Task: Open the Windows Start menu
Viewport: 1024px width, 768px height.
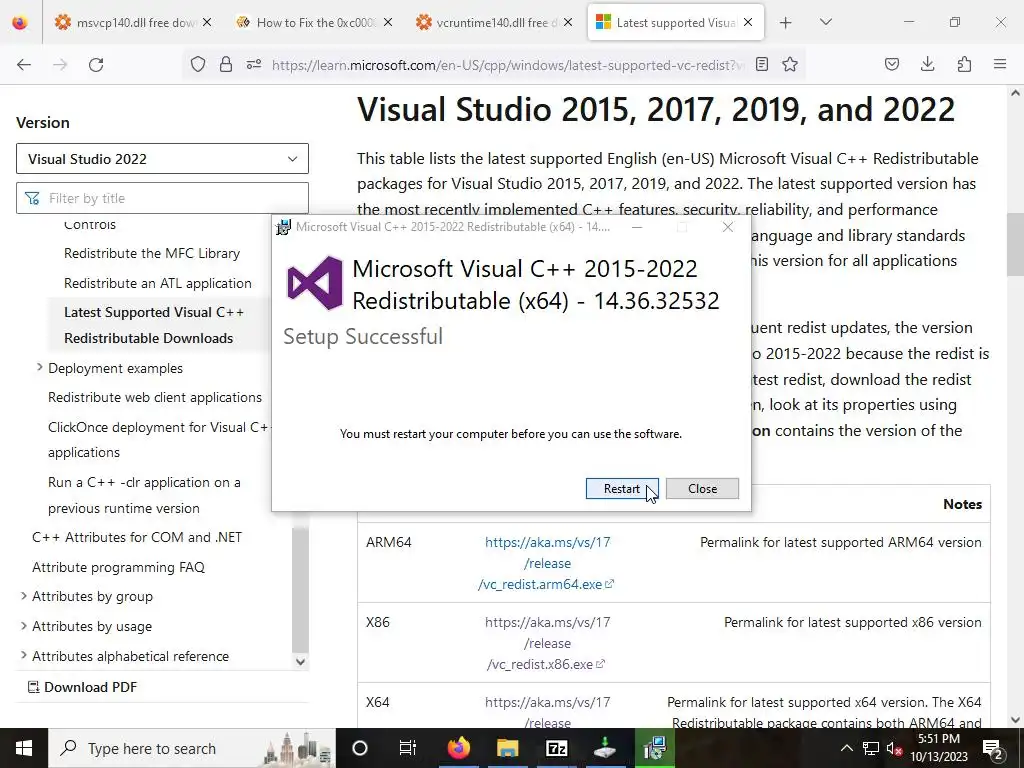Action: (x=24, y=748)
